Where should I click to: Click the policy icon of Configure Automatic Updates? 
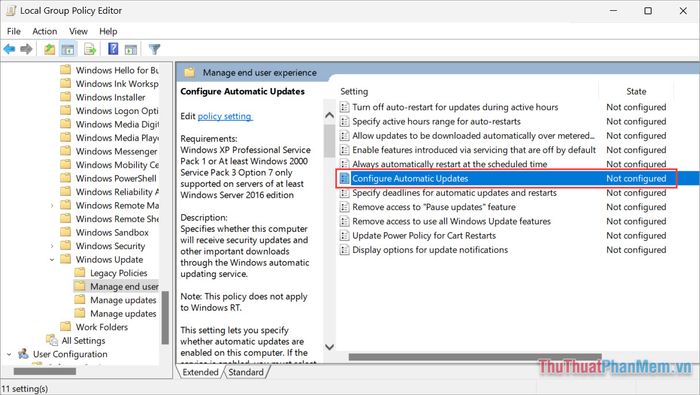coord(344,179)
